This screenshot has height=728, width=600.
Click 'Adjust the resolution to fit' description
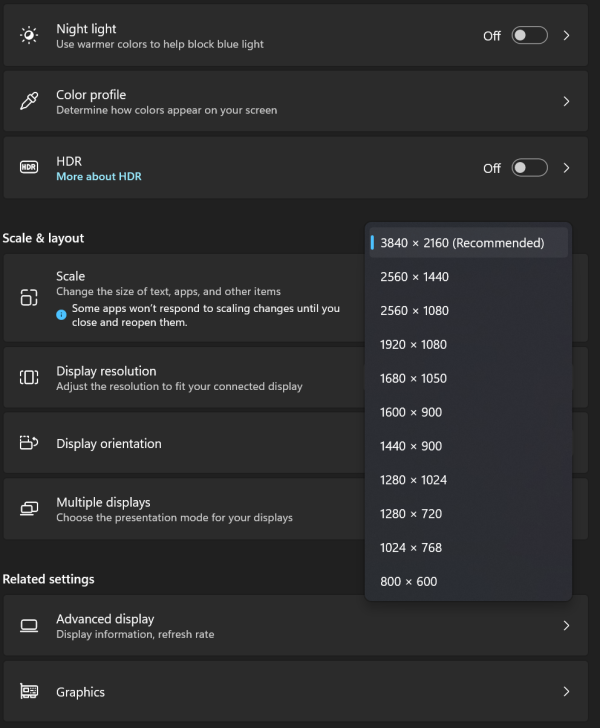pyautogui.click(x=179, y=386)
